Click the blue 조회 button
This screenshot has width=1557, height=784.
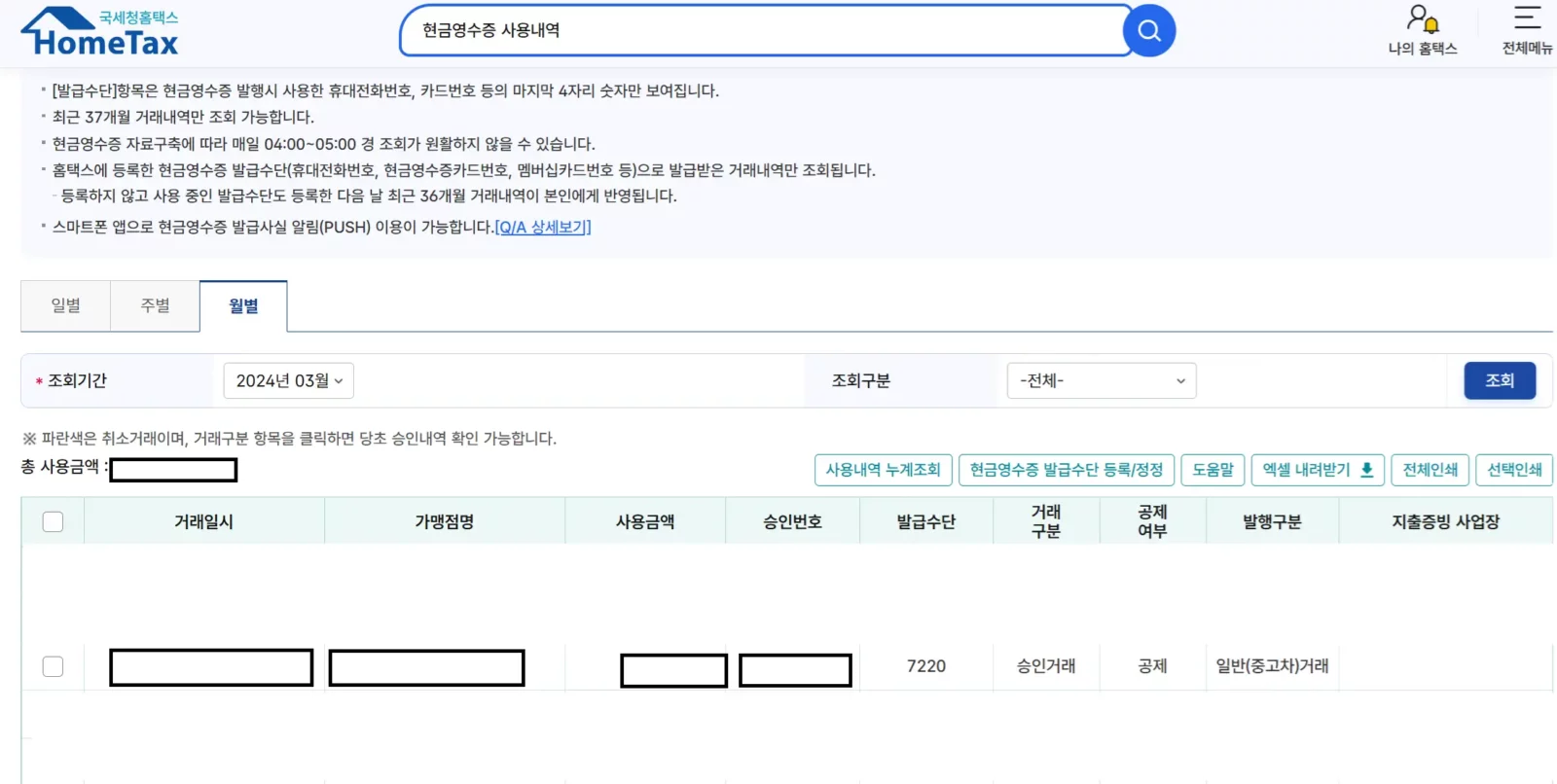point(1500,380)
